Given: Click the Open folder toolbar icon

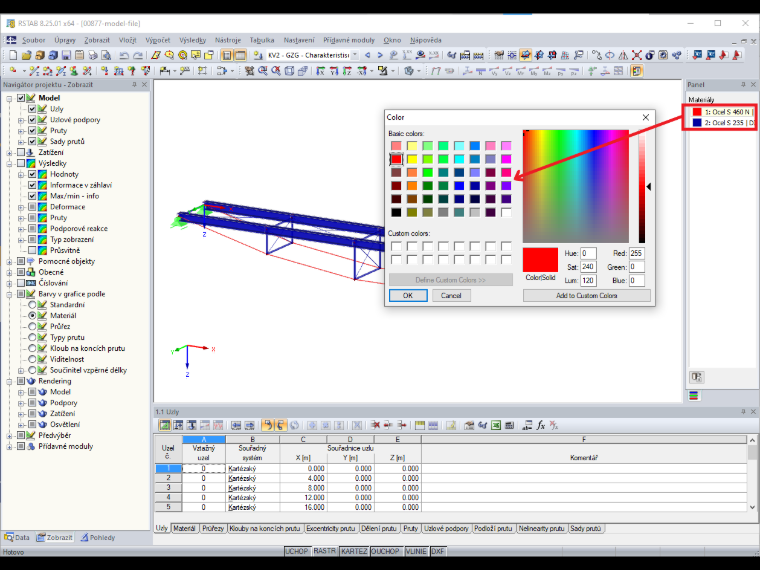Looking at the screenshot, I should (27, 55).
